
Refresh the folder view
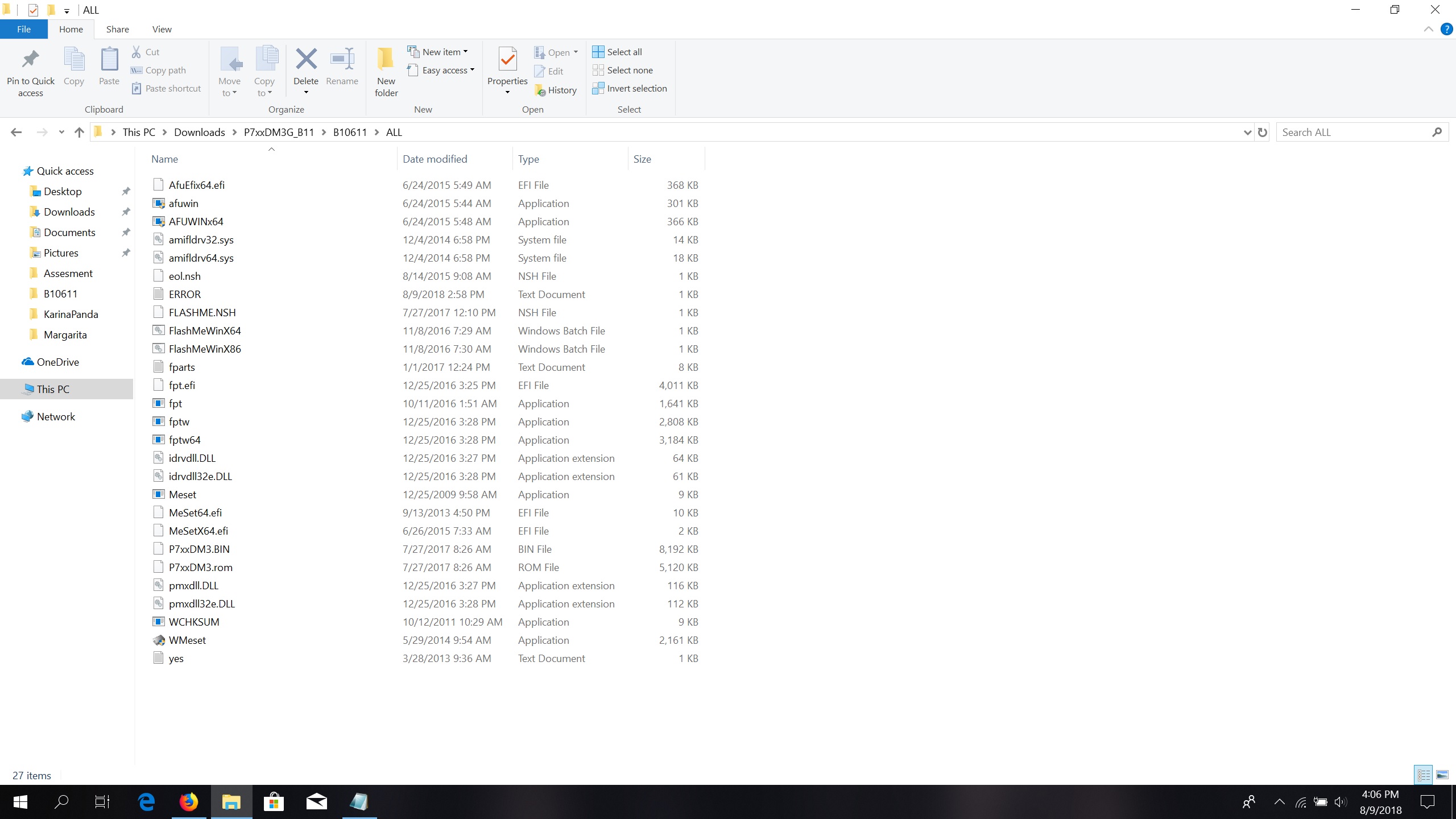click(1263, 132)
